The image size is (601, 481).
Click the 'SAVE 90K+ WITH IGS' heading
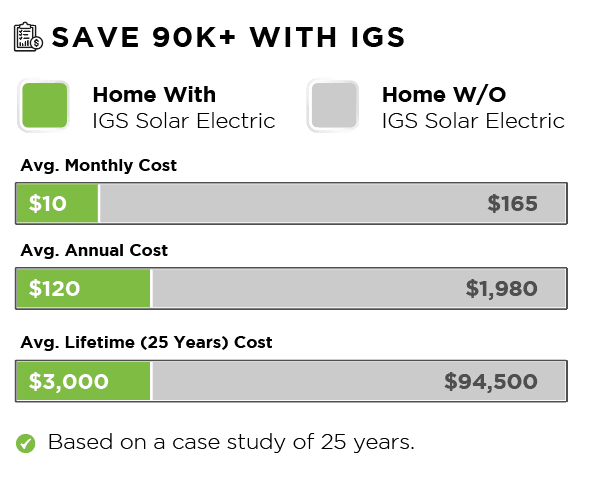click(228, 38)
